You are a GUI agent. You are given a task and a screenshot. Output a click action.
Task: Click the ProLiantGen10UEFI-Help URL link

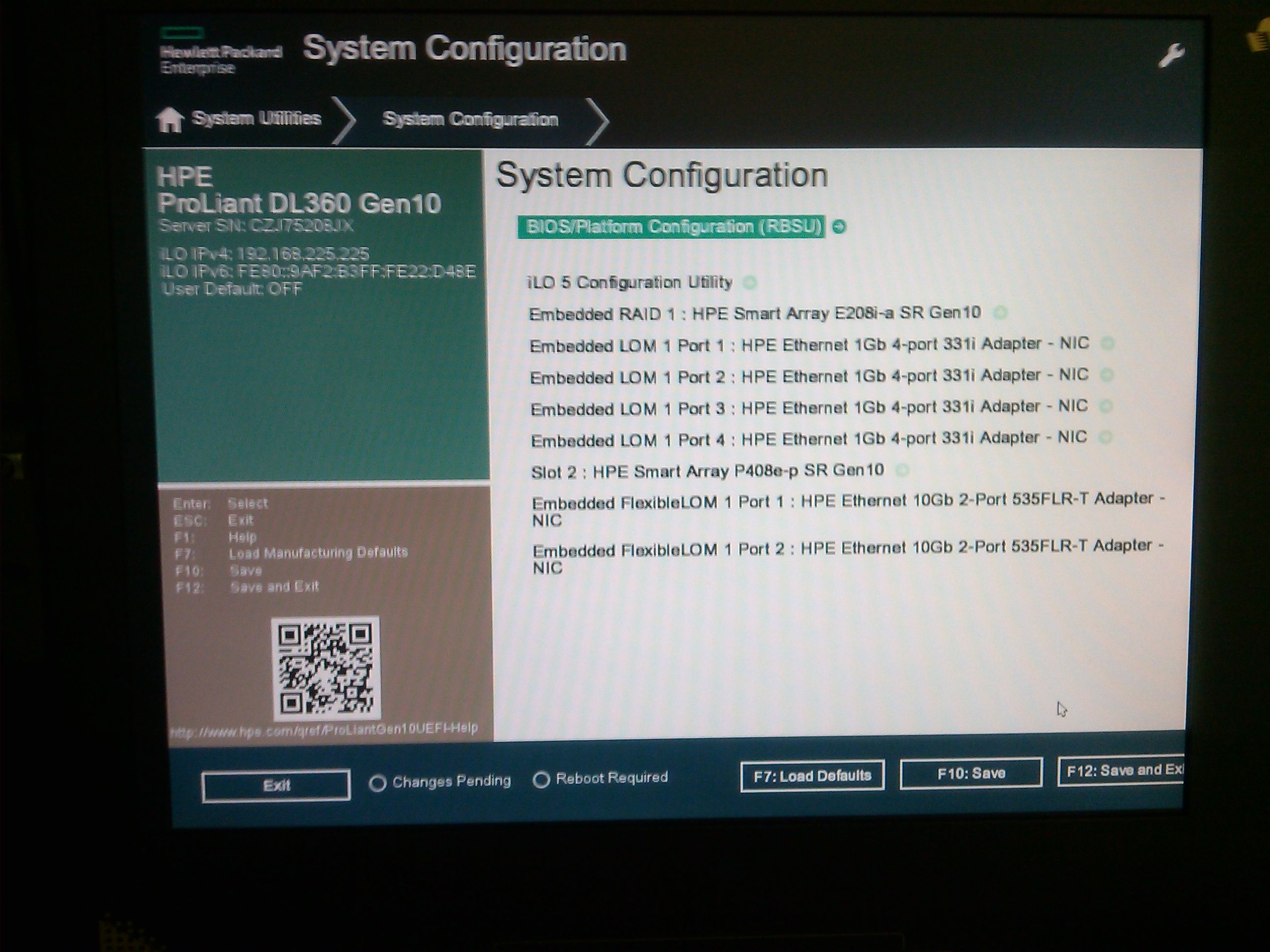324,729
